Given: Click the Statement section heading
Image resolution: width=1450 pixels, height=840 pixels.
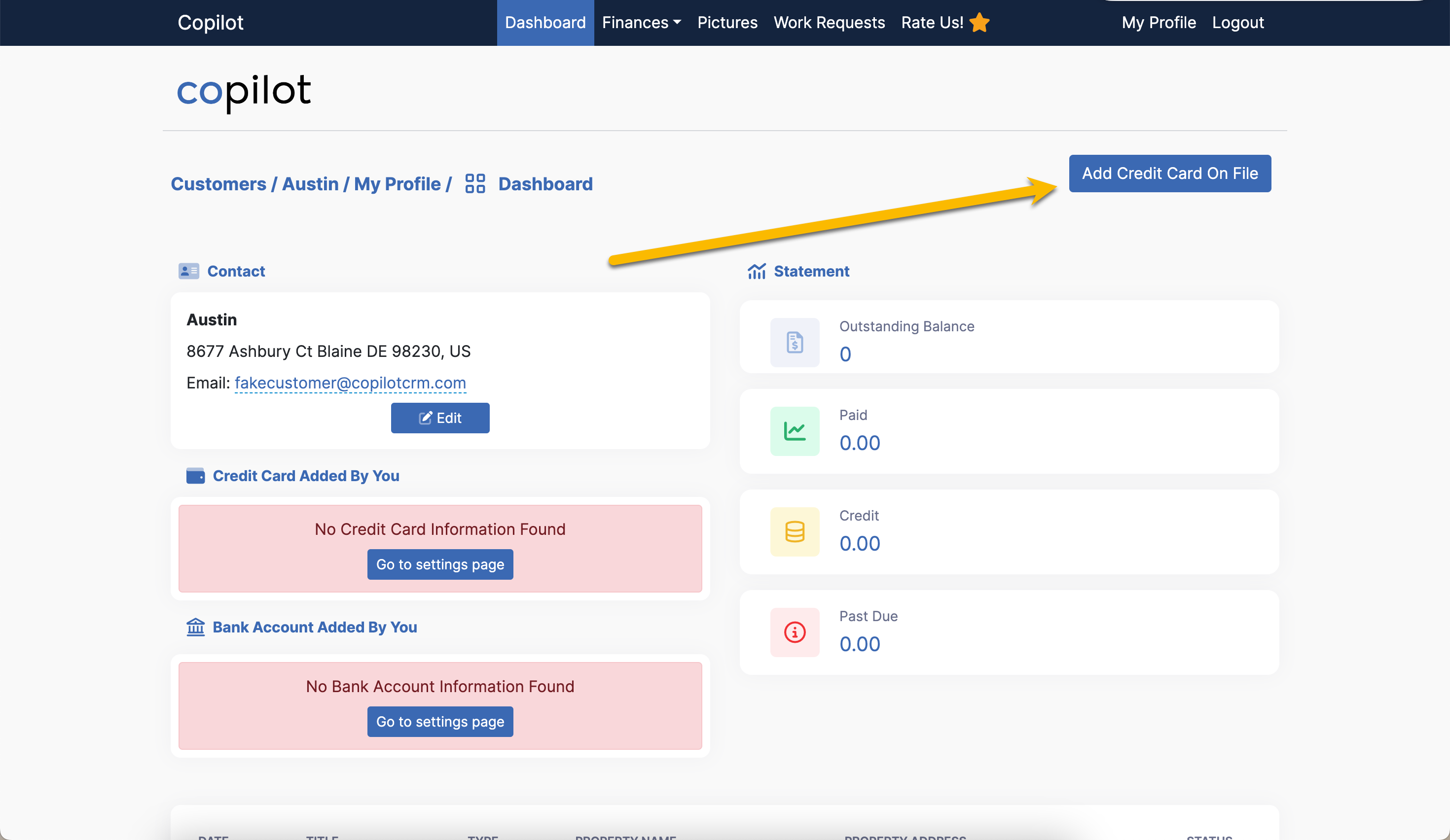Looking at the screenshot, I should click(x=811, y=271).
